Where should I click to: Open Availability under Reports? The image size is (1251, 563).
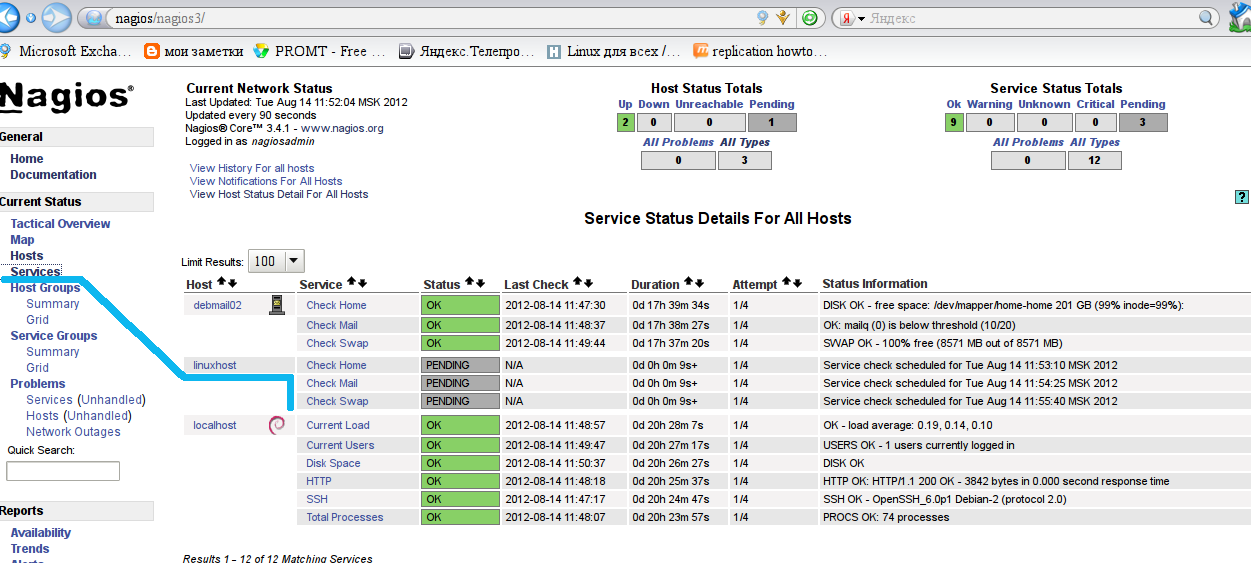(x=41, y=533)
